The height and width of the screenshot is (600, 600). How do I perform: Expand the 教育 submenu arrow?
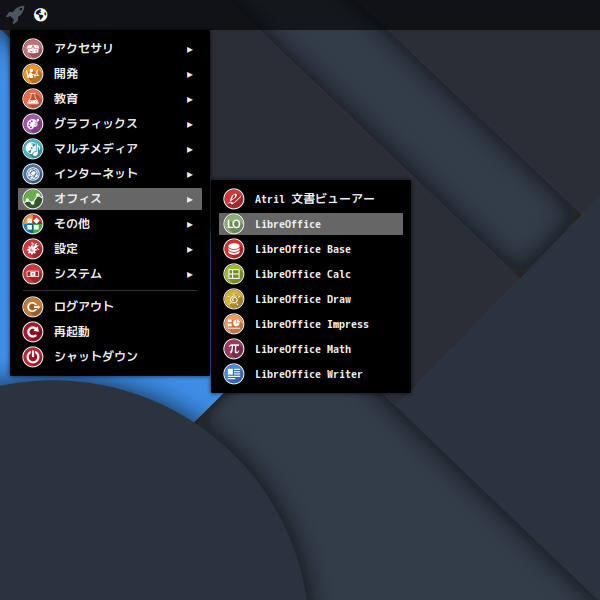click(189, 100)
